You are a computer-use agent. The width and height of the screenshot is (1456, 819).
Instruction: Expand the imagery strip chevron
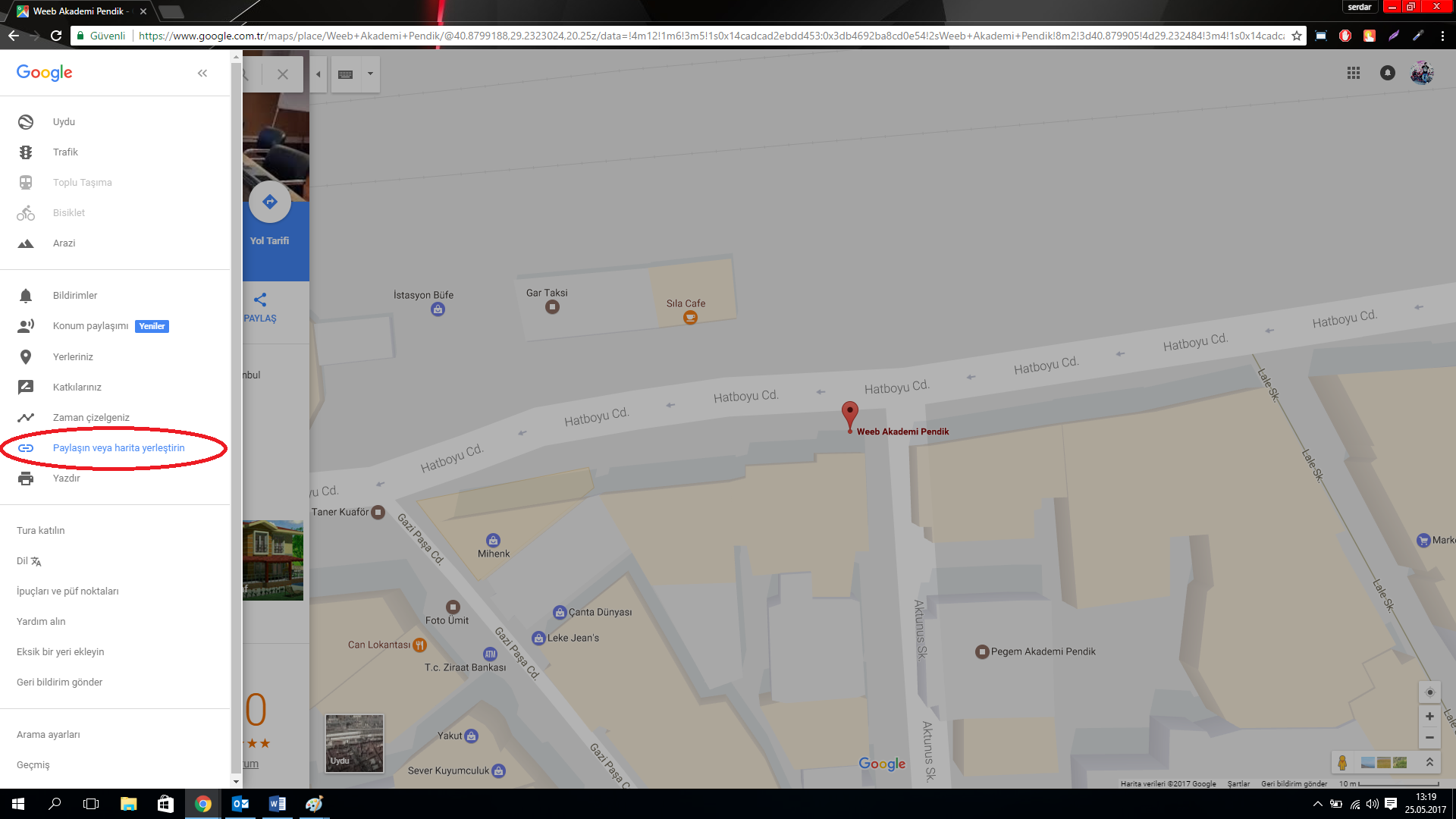click(x=1429, y=762)
